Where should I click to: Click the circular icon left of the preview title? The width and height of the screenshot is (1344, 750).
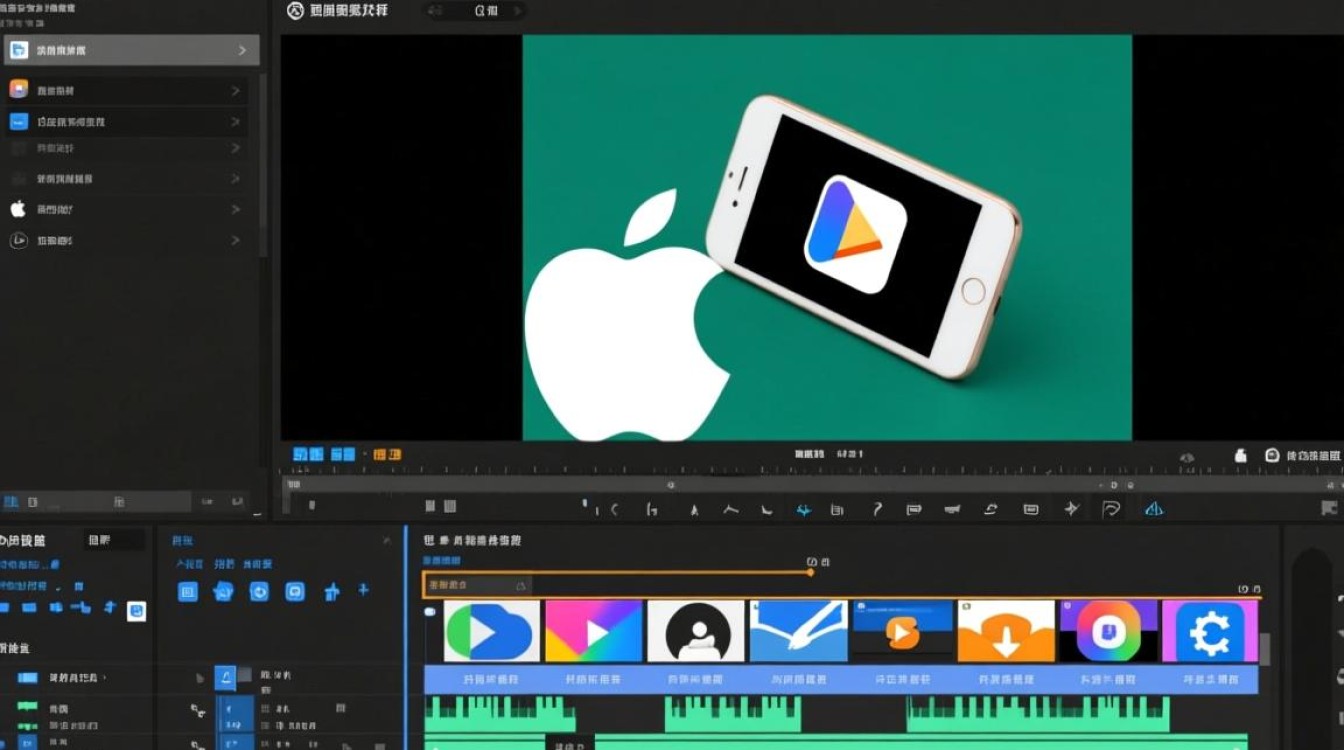[294, 11]
